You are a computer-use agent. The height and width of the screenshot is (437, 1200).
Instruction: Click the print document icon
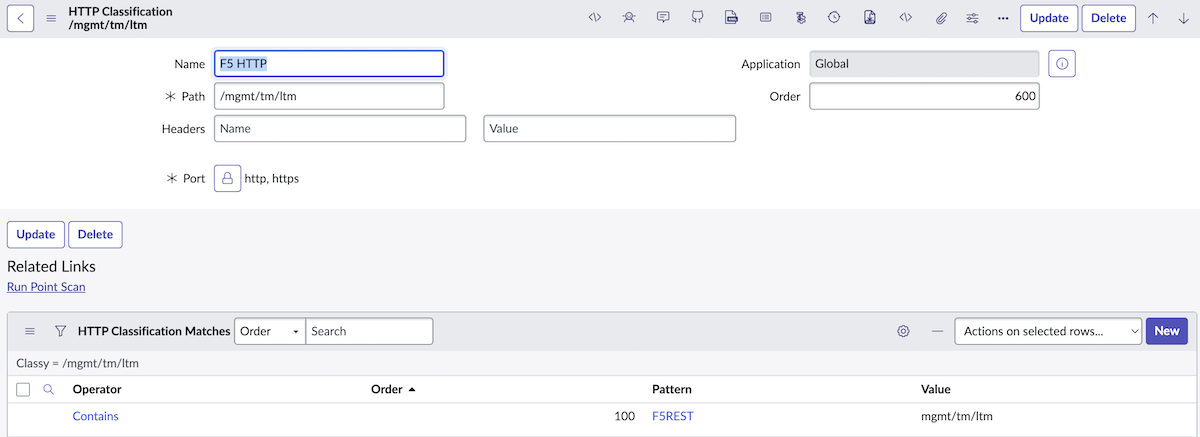tap(731, 18)
